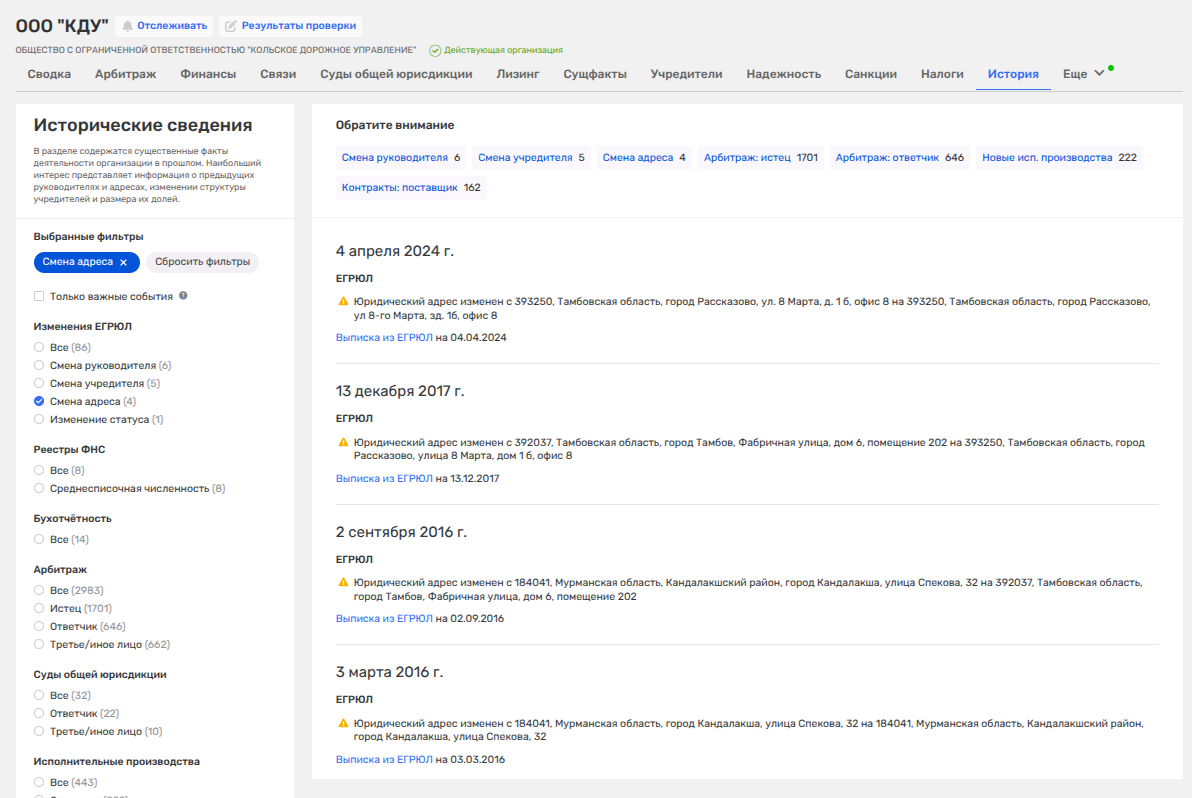Select the Смена руководителя (6) radio button
The image size is (1192, 798).
coord(39,366)
